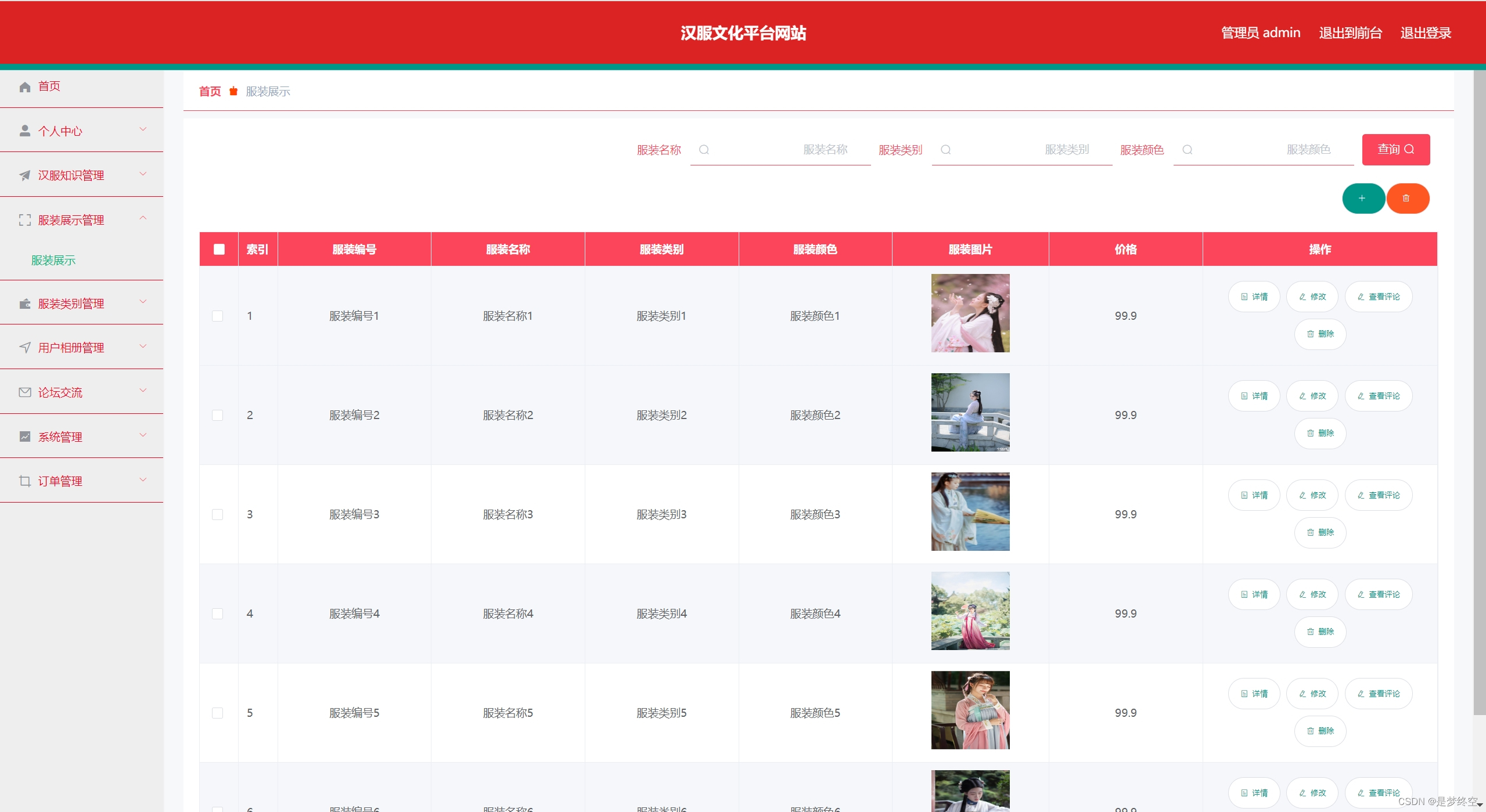Click 修改 for row 服装编号1
Screen dimensions: 1486x812
click(x=1312, y=297)
